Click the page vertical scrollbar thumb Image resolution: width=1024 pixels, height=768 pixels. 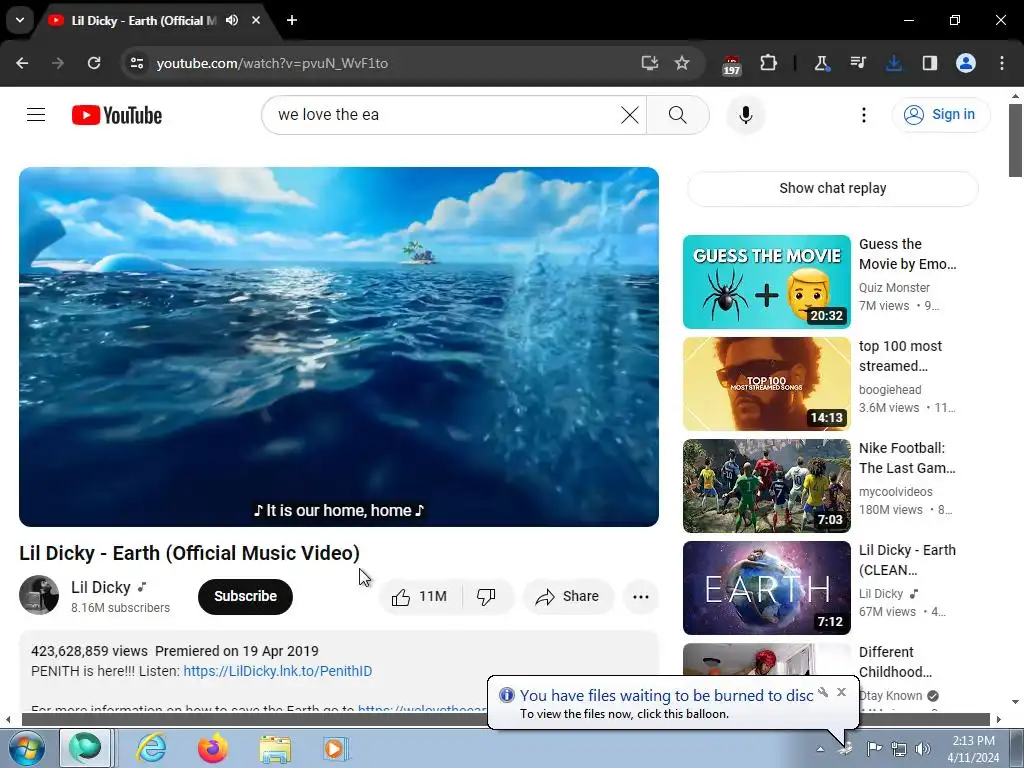[x=1015, y=140]
